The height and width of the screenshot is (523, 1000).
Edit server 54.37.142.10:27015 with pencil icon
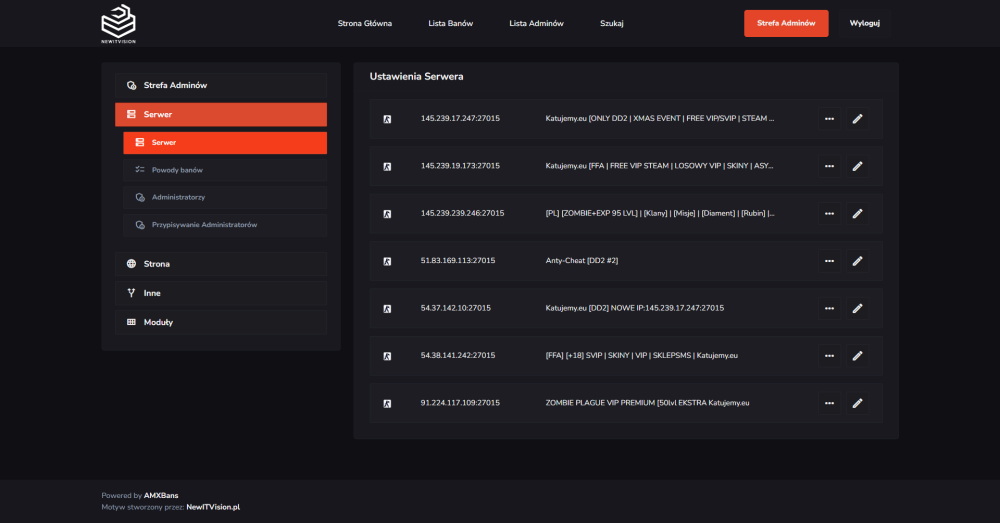point(857,308)
